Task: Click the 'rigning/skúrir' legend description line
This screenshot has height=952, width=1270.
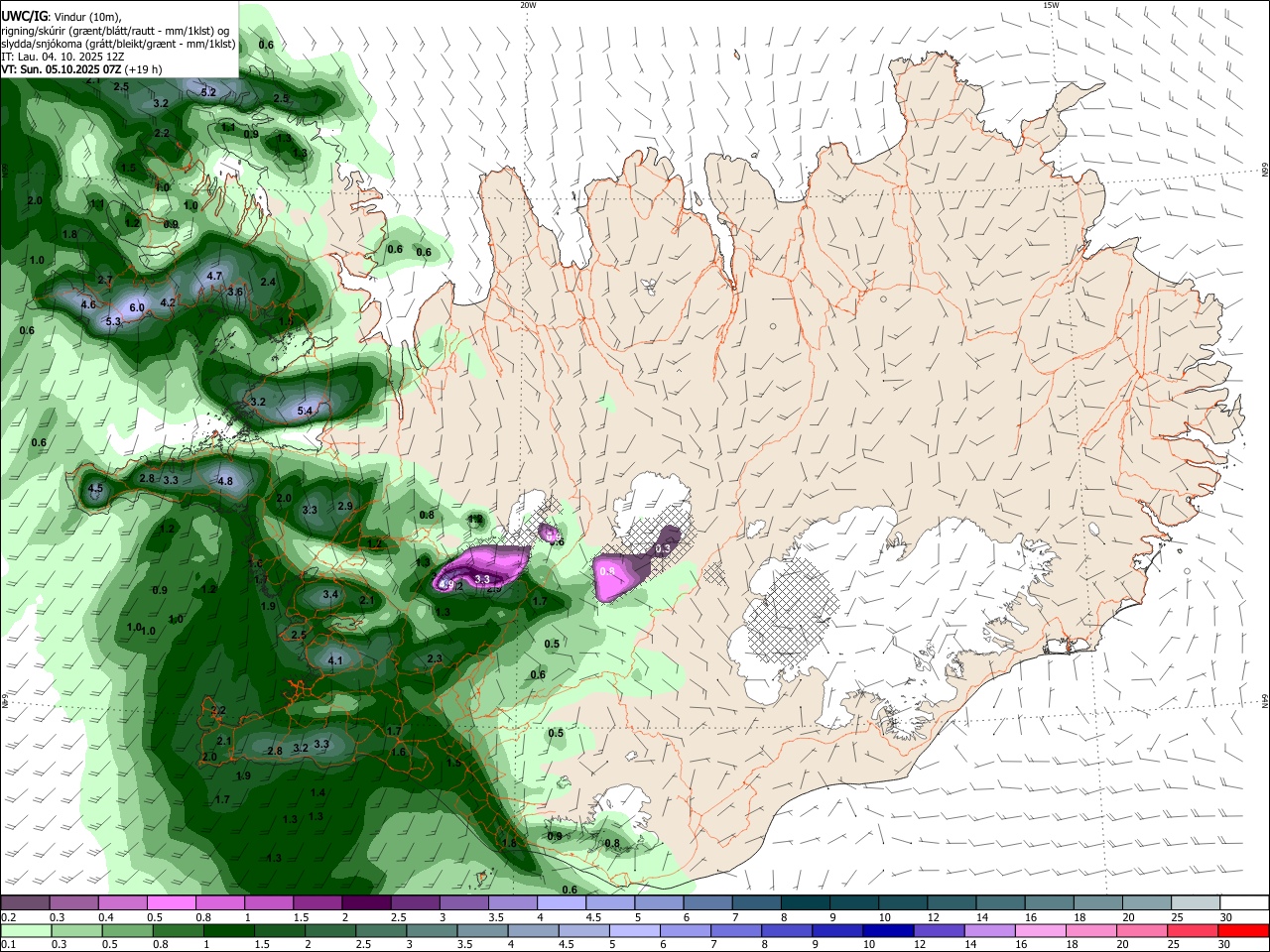Action: coord(117,31)
